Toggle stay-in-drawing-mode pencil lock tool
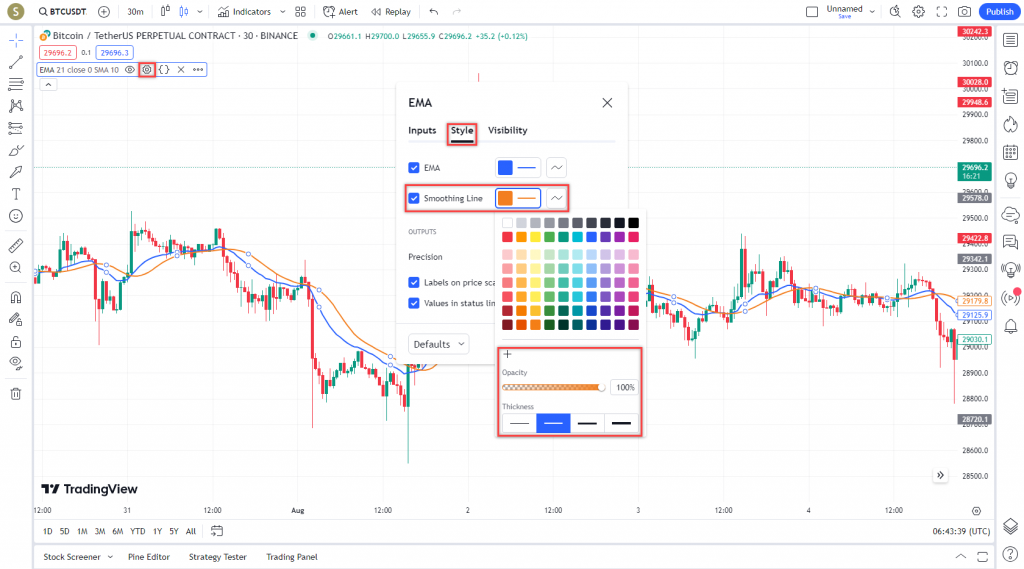This screenshot has width=1024, height=569. coord(16,319)
